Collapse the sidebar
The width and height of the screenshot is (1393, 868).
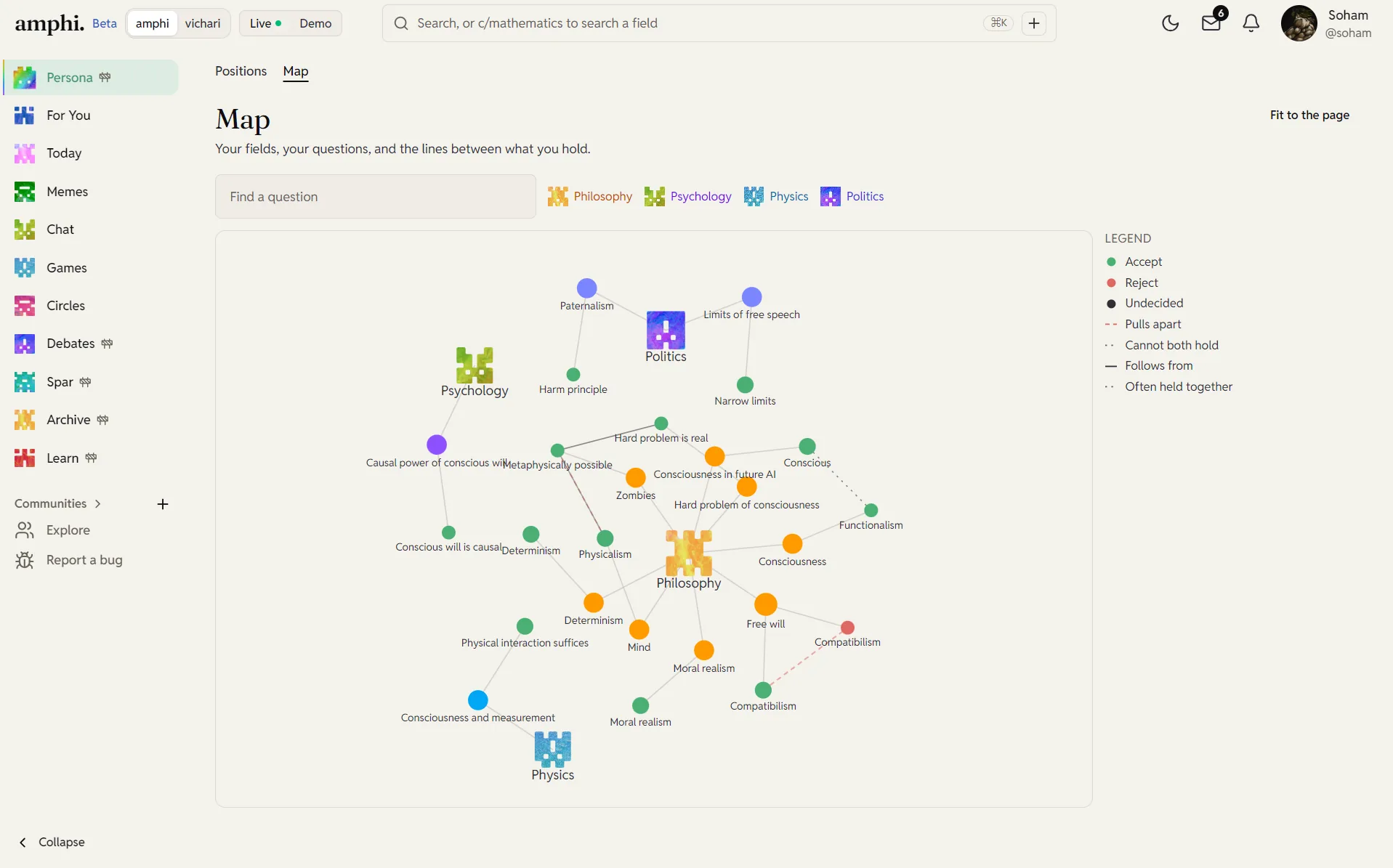click(x=52, y=842)
